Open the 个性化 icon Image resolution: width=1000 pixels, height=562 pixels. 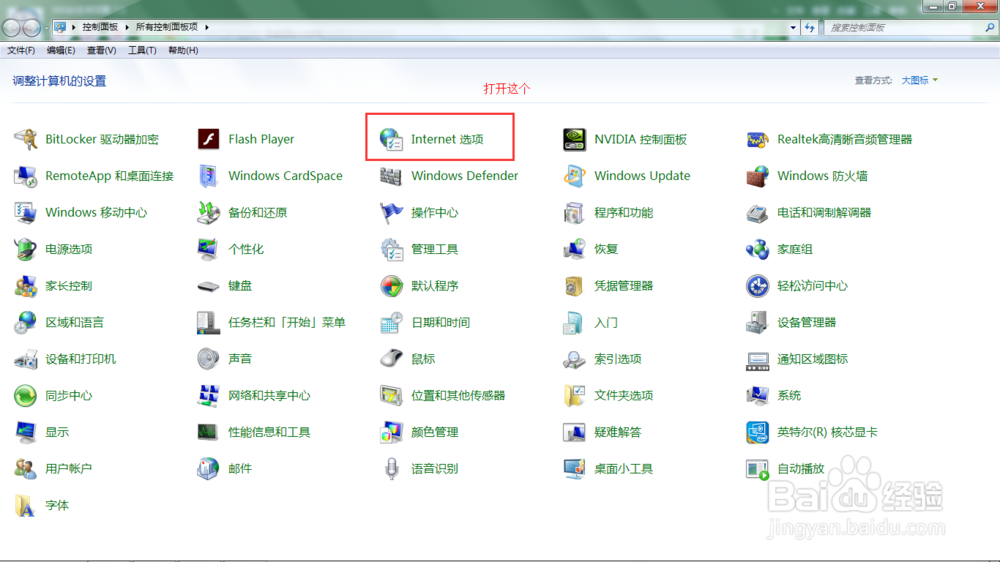209,249
